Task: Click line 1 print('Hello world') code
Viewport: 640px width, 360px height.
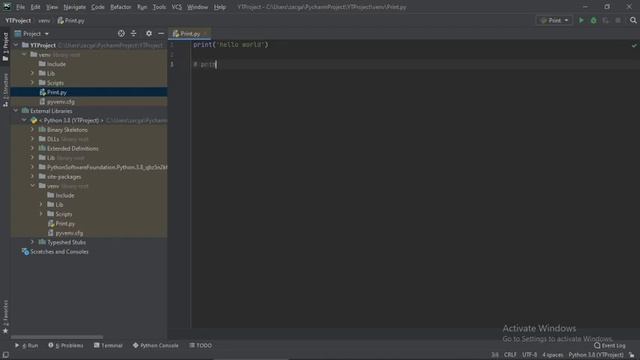Action: tap(231, 44)
